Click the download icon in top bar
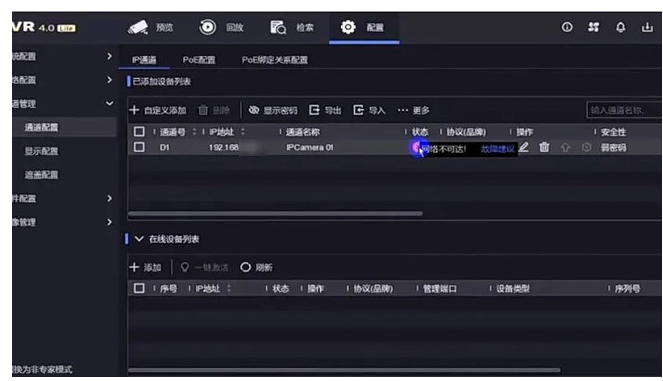Viewport: 663px width, 381px height. click(x=647, y=27)
